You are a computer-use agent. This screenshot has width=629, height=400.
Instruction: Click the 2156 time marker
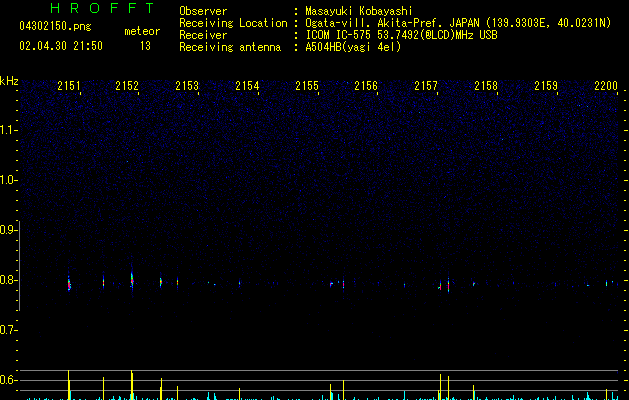tap(366, 85)
